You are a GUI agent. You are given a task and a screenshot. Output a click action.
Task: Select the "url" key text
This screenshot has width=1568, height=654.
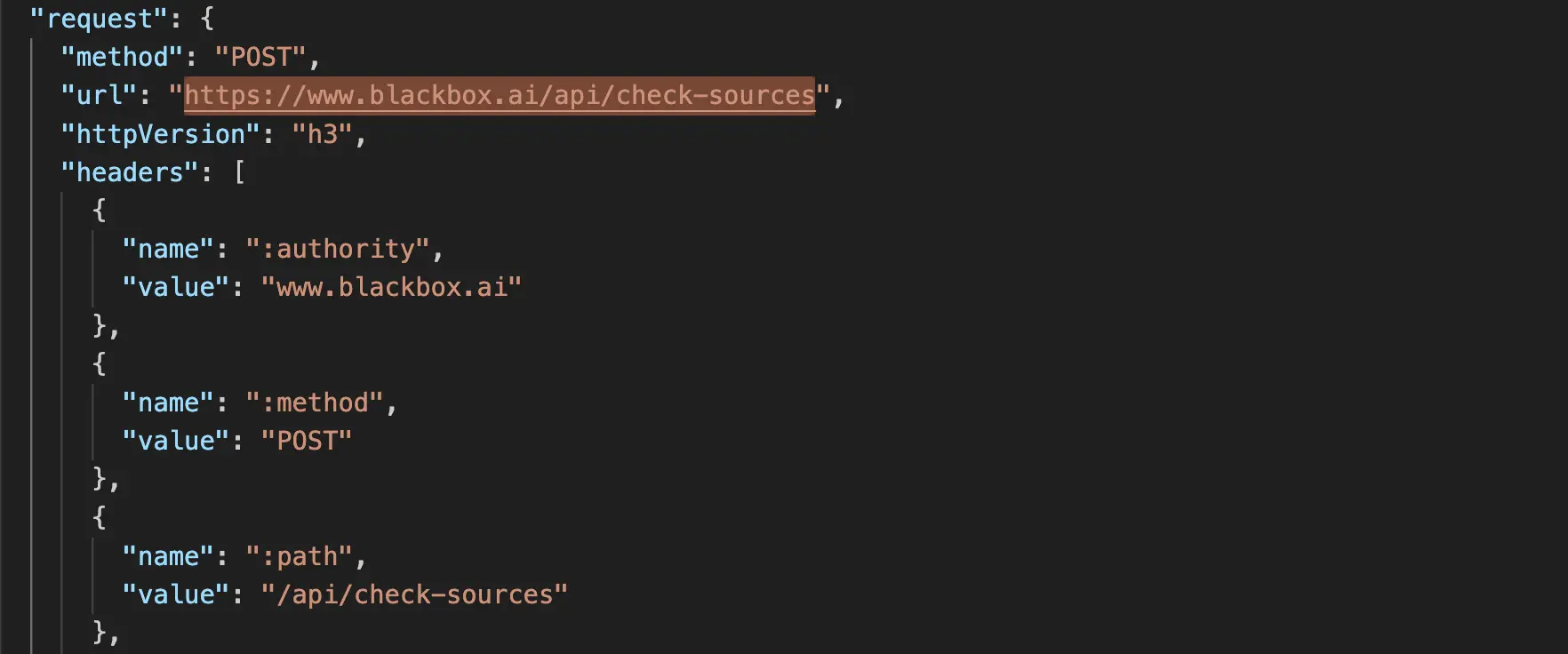point(99,95)
